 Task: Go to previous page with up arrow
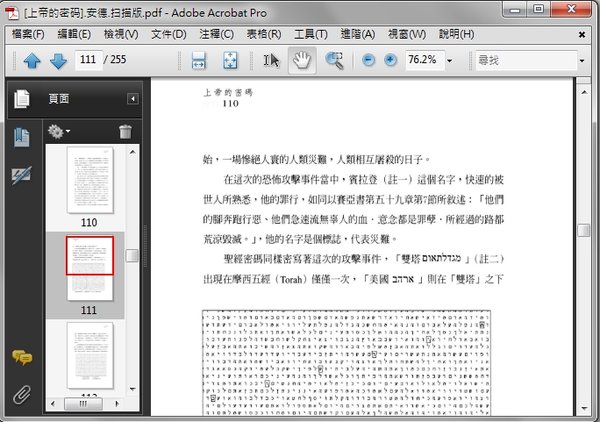tap(31, 60)
